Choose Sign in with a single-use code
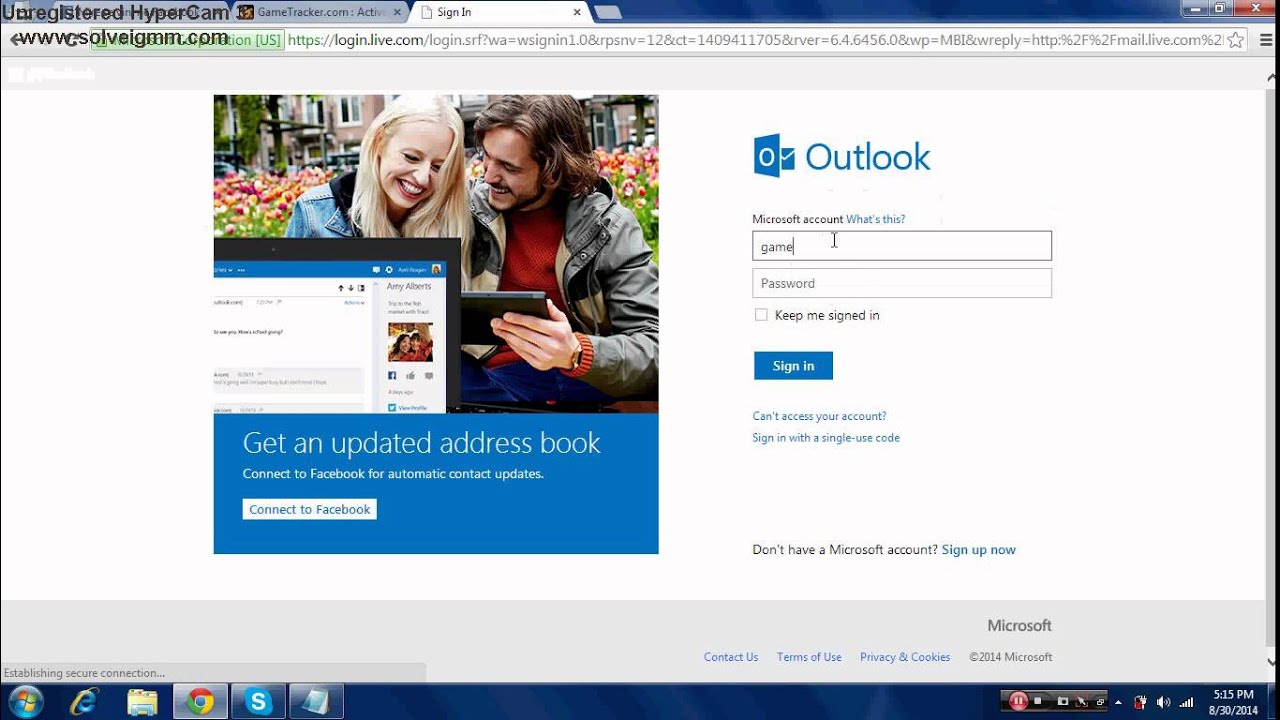This screenshot has height=720, width=1280. pos(826,438)
